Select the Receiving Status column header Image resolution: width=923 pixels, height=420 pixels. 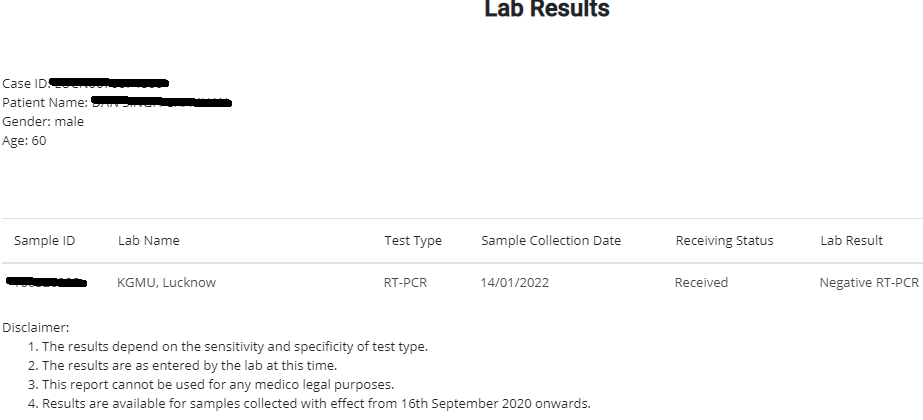coord(724,241)
